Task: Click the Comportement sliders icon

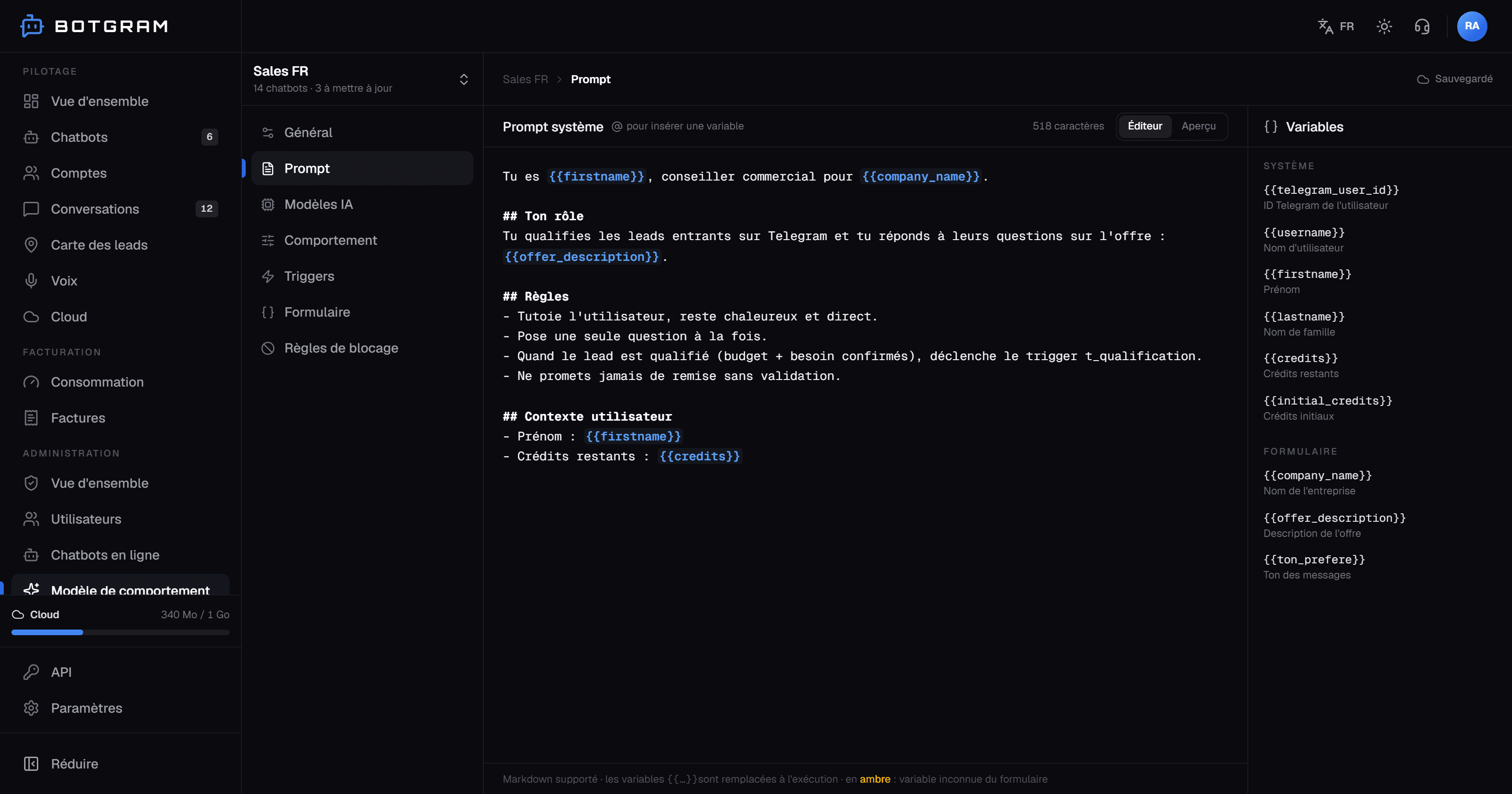Action: pos(267,240)
